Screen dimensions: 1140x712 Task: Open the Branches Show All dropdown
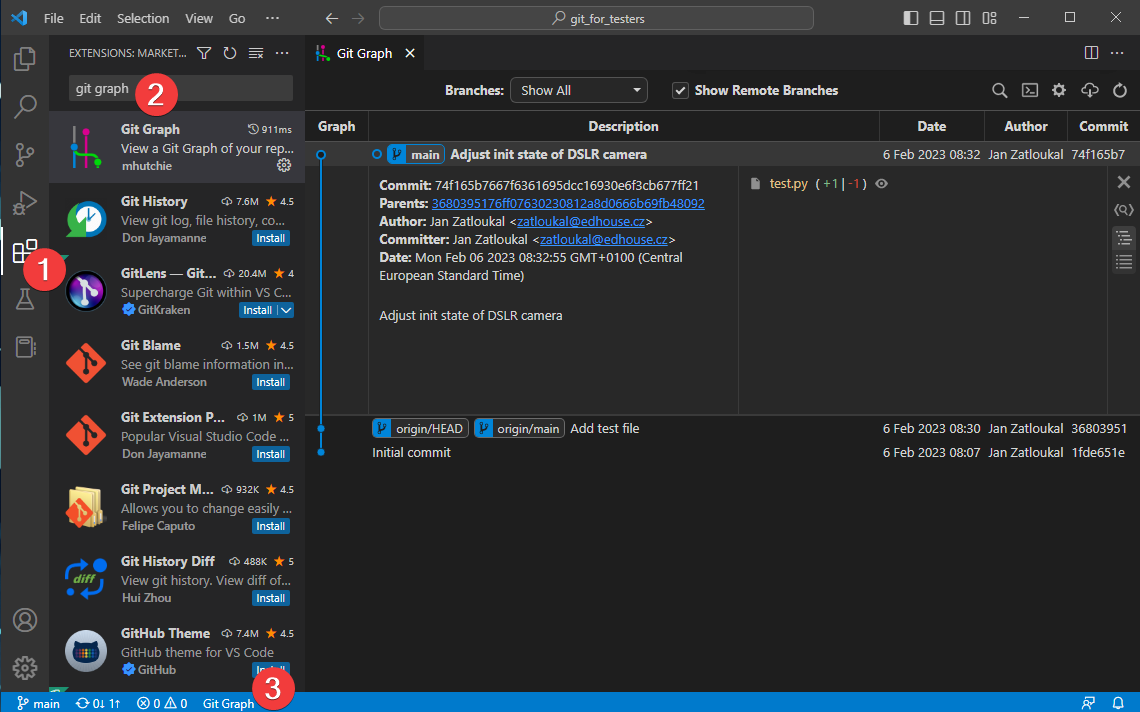click(x=579, y=90)
